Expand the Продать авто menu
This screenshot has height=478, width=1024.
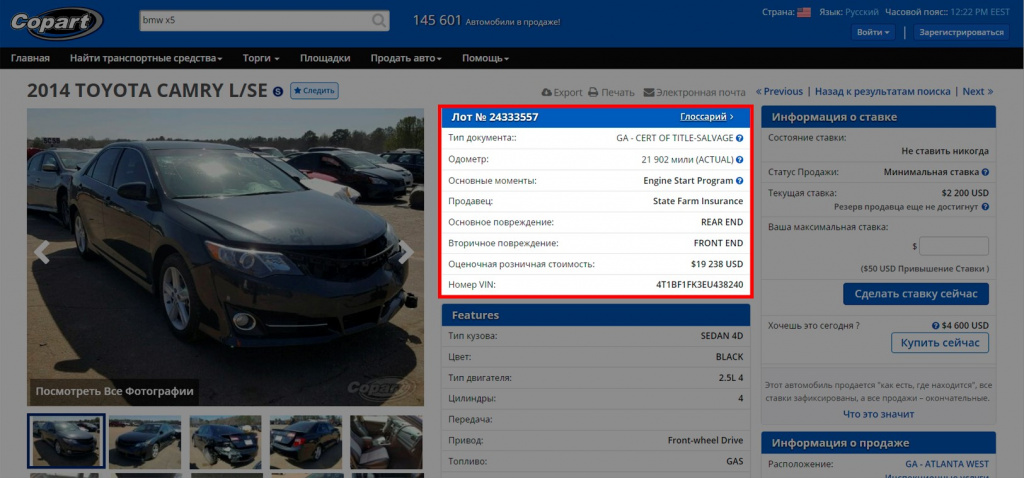tap(406, 58)
